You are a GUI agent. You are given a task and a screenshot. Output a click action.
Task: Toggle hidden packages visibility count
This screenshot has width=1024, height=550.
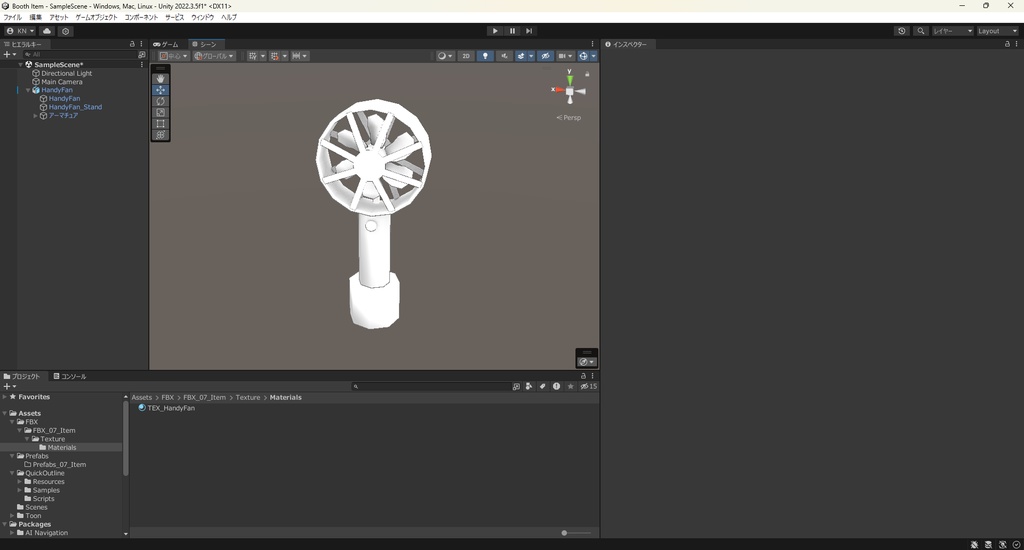[x=588, y=387]
